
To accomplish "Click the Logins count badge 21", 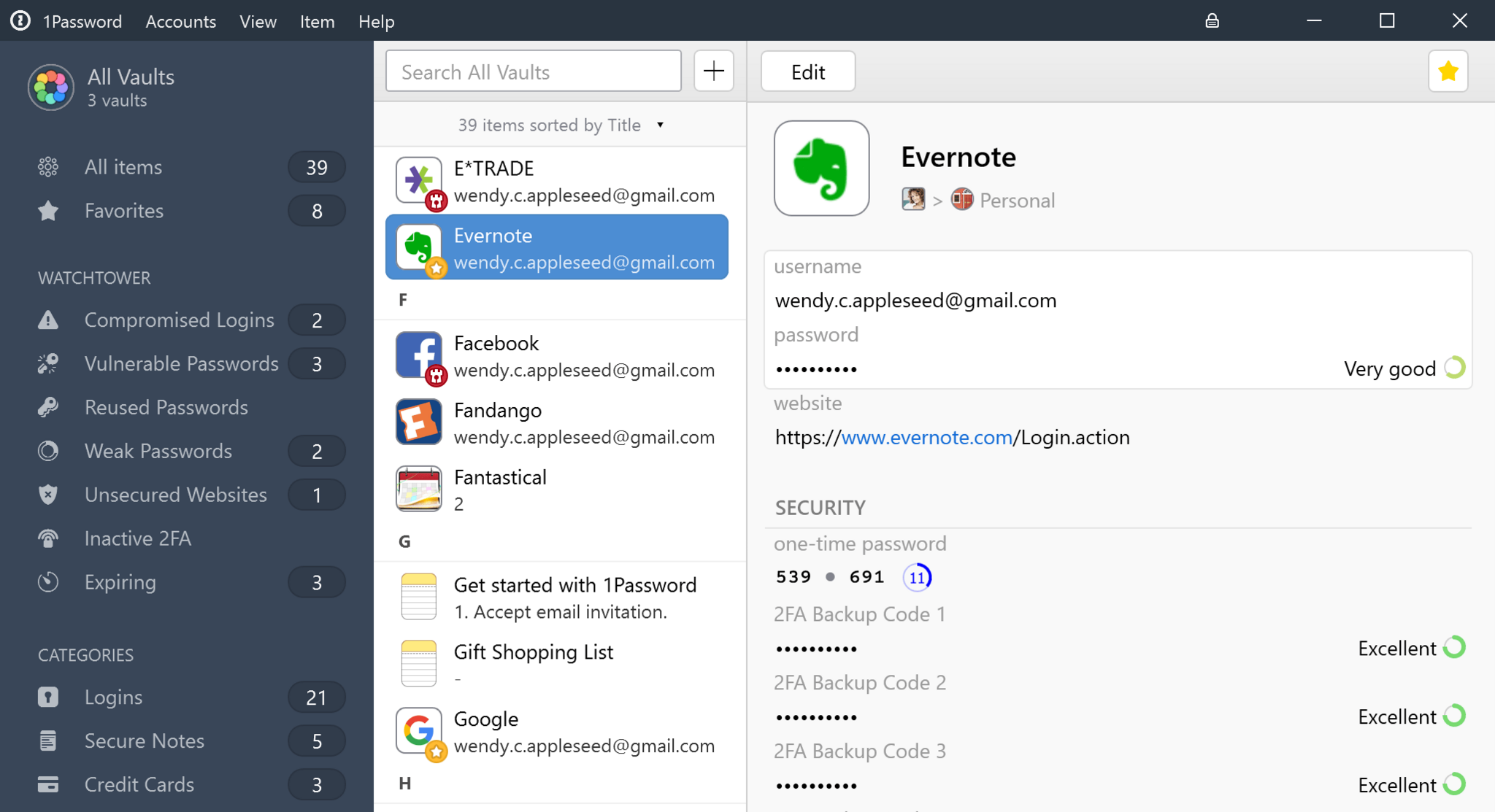I will coord(317,697).
